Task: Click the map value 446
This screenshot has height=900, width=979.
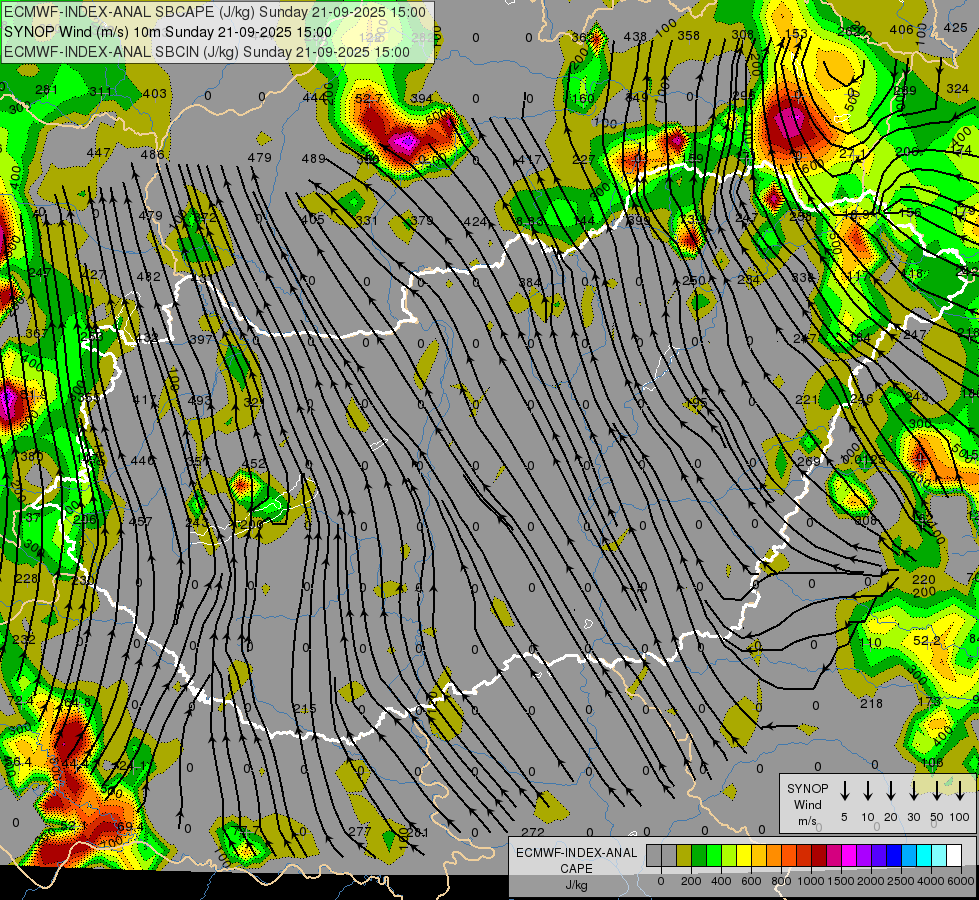Action: pyautogui.click(x=142, y=460)
